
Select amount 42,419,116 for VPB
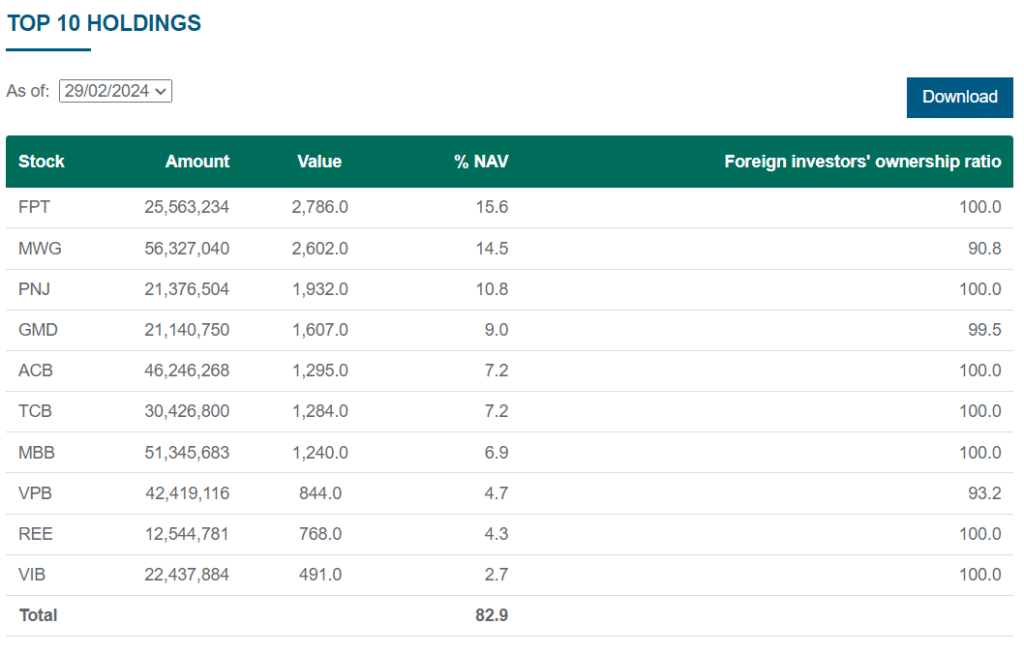(x=187, y=493)
